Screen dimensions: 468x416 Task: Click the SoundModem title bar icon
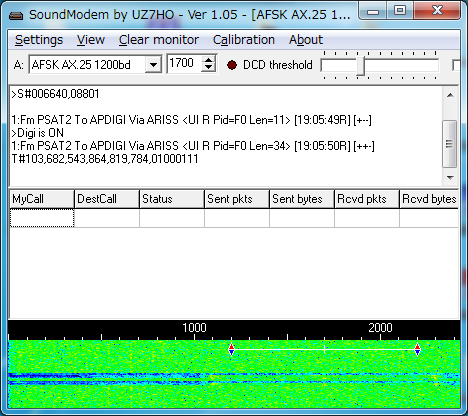pyautogui.click(x=16, y=15)
